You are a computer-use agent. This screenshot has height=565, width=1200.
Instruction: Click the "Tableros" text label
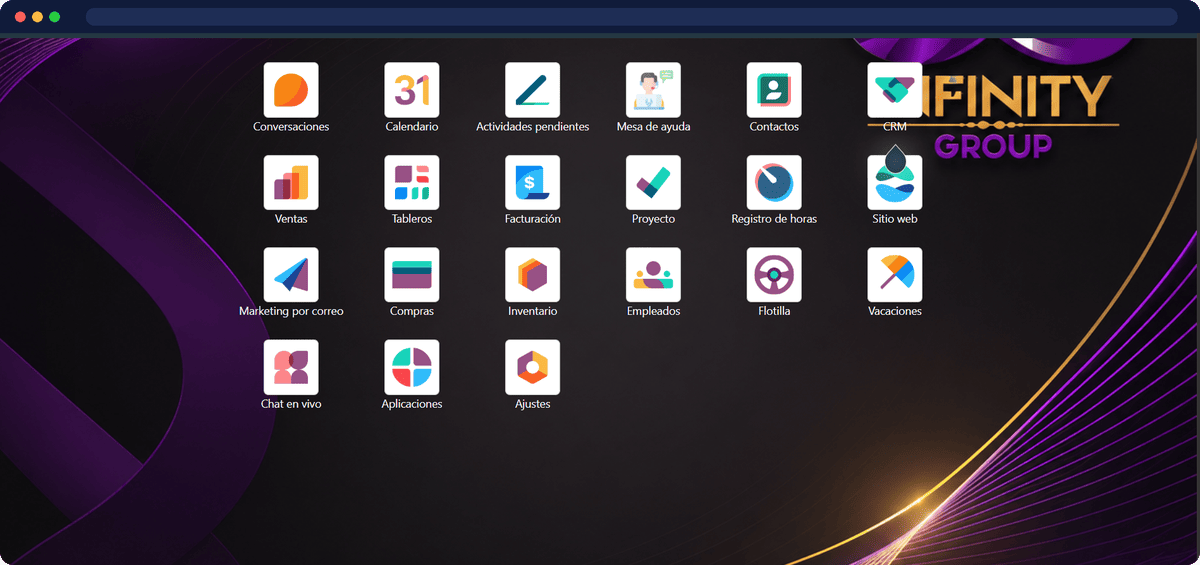(412, 219)
